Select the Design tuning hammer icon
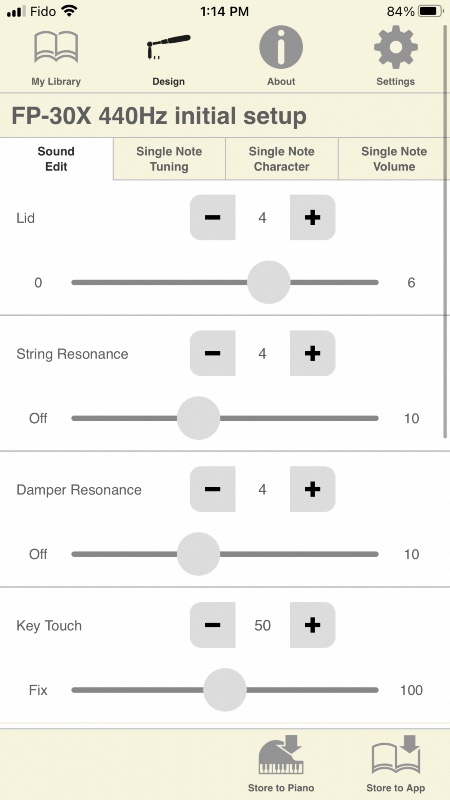 168,47
